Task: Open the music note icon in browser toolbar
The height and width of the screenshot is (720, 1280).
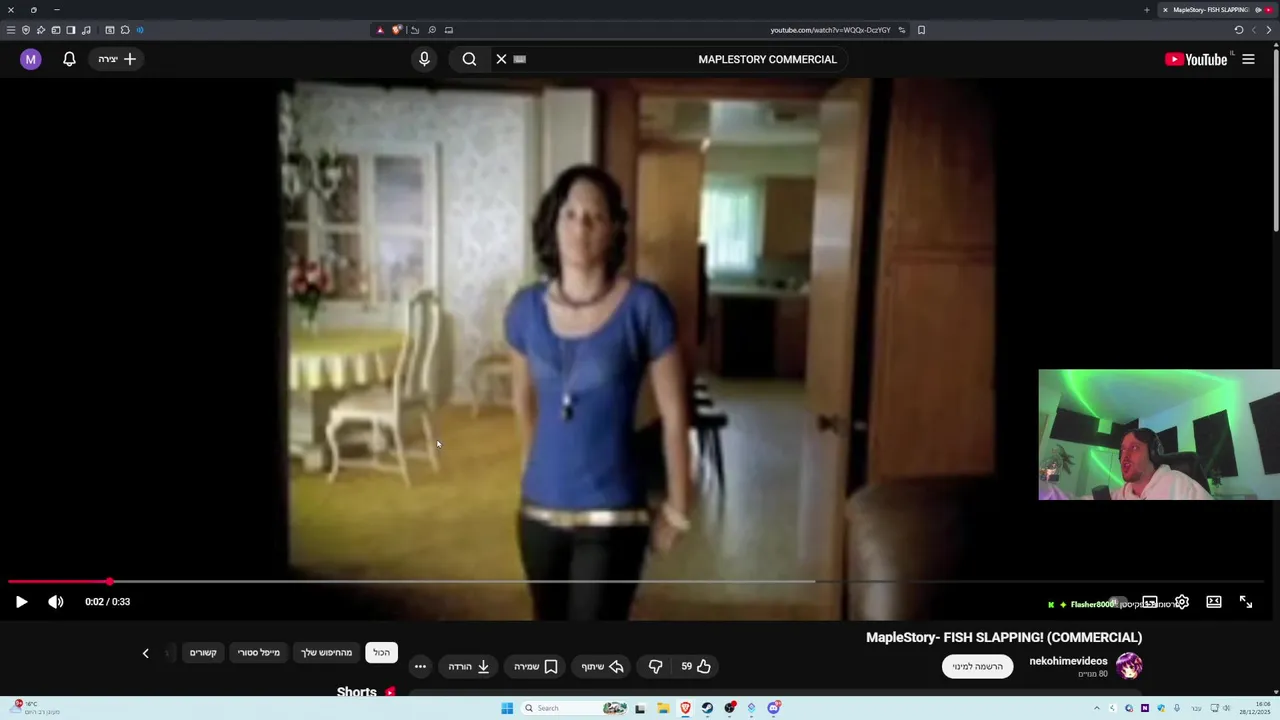Action: pos(86,30)
